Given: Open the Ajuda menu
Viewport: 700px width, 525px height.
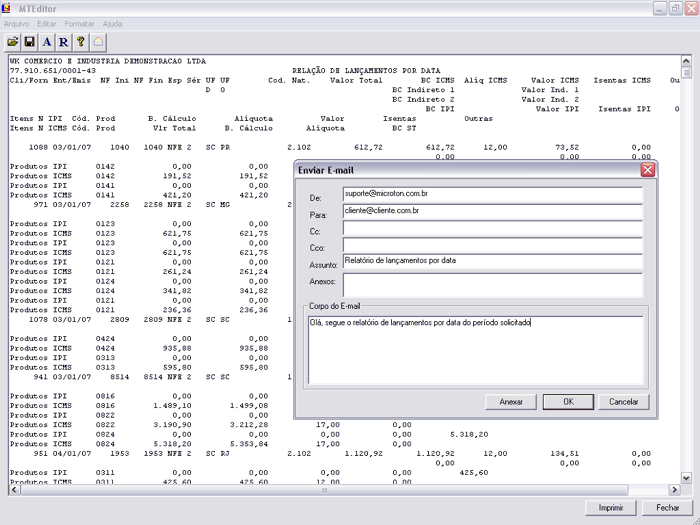Looking at the screenshot, I should pyautogui.click(x=113, y=23).
